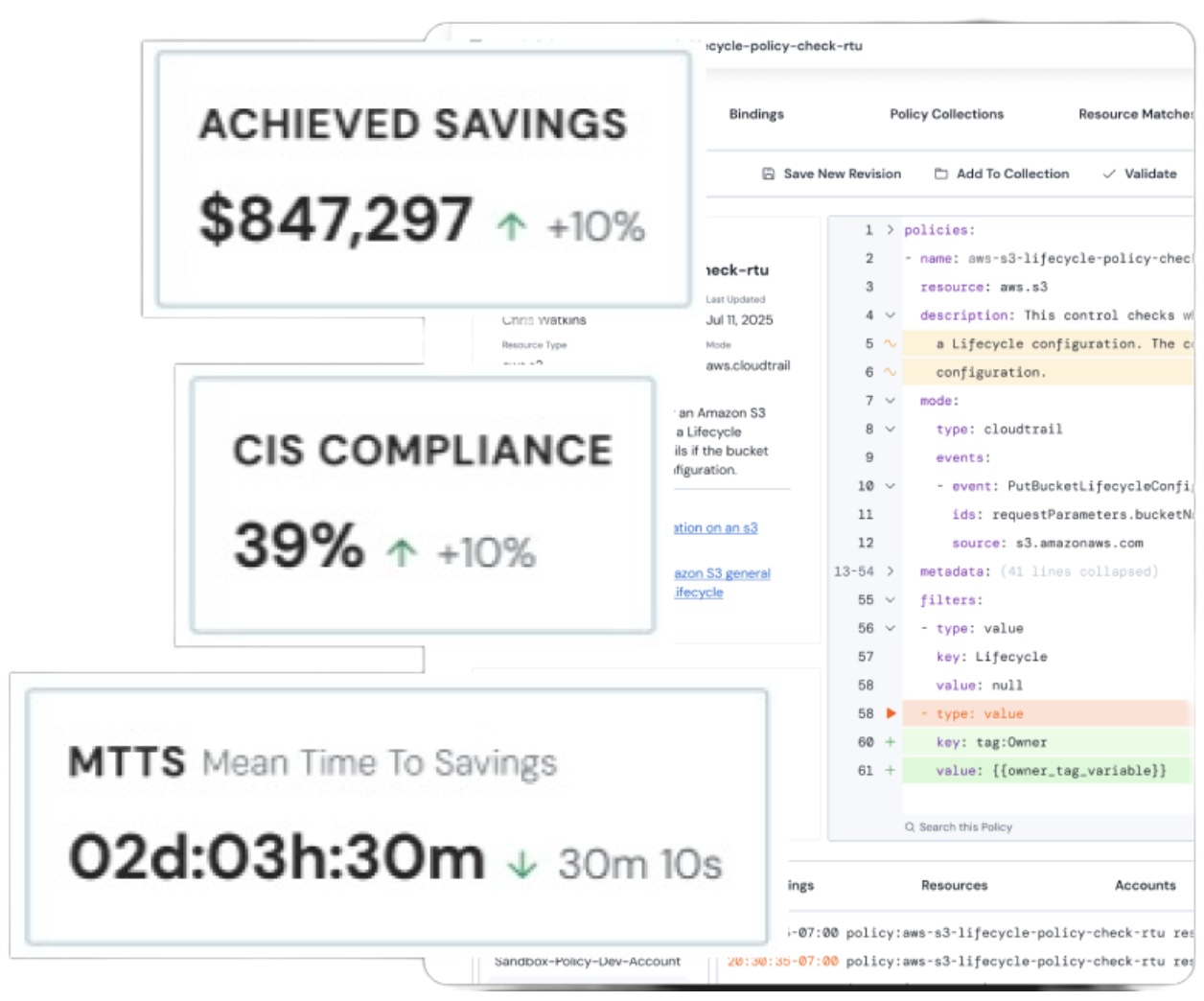The height and width of the screenshot is (1001, 1204).
Task: Click the yellow change marker on line 5
Action: (890, 343)
